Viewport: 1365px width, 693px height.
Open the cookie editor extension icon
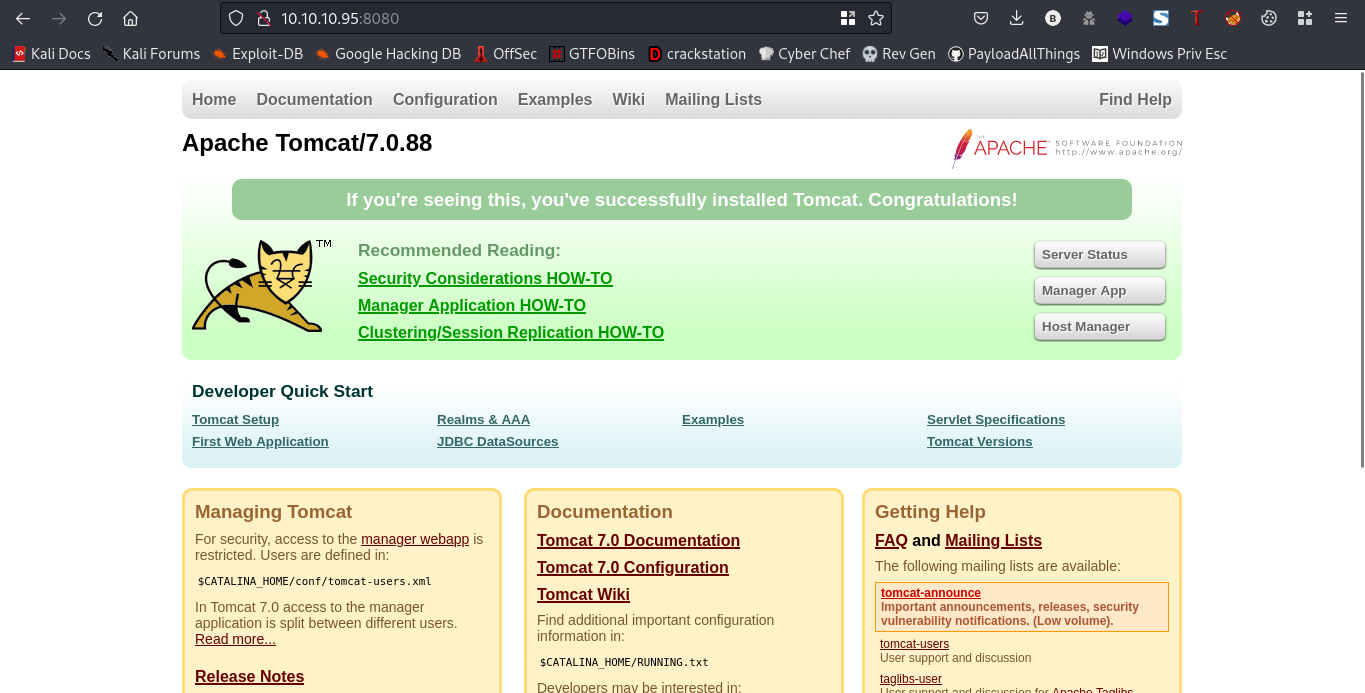[1269, 18]
